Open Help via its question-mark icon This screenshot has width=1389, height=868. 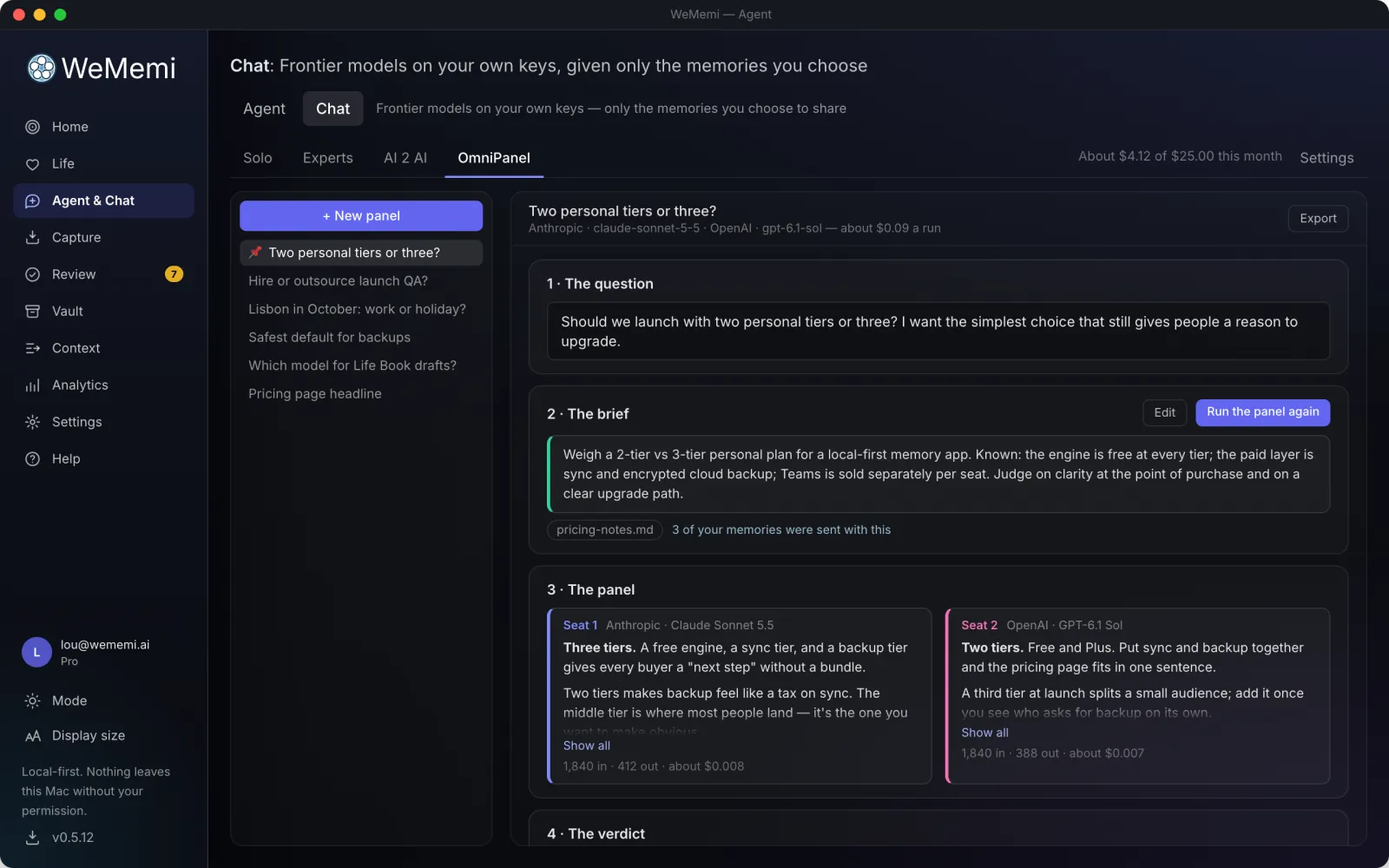[33, 459]
